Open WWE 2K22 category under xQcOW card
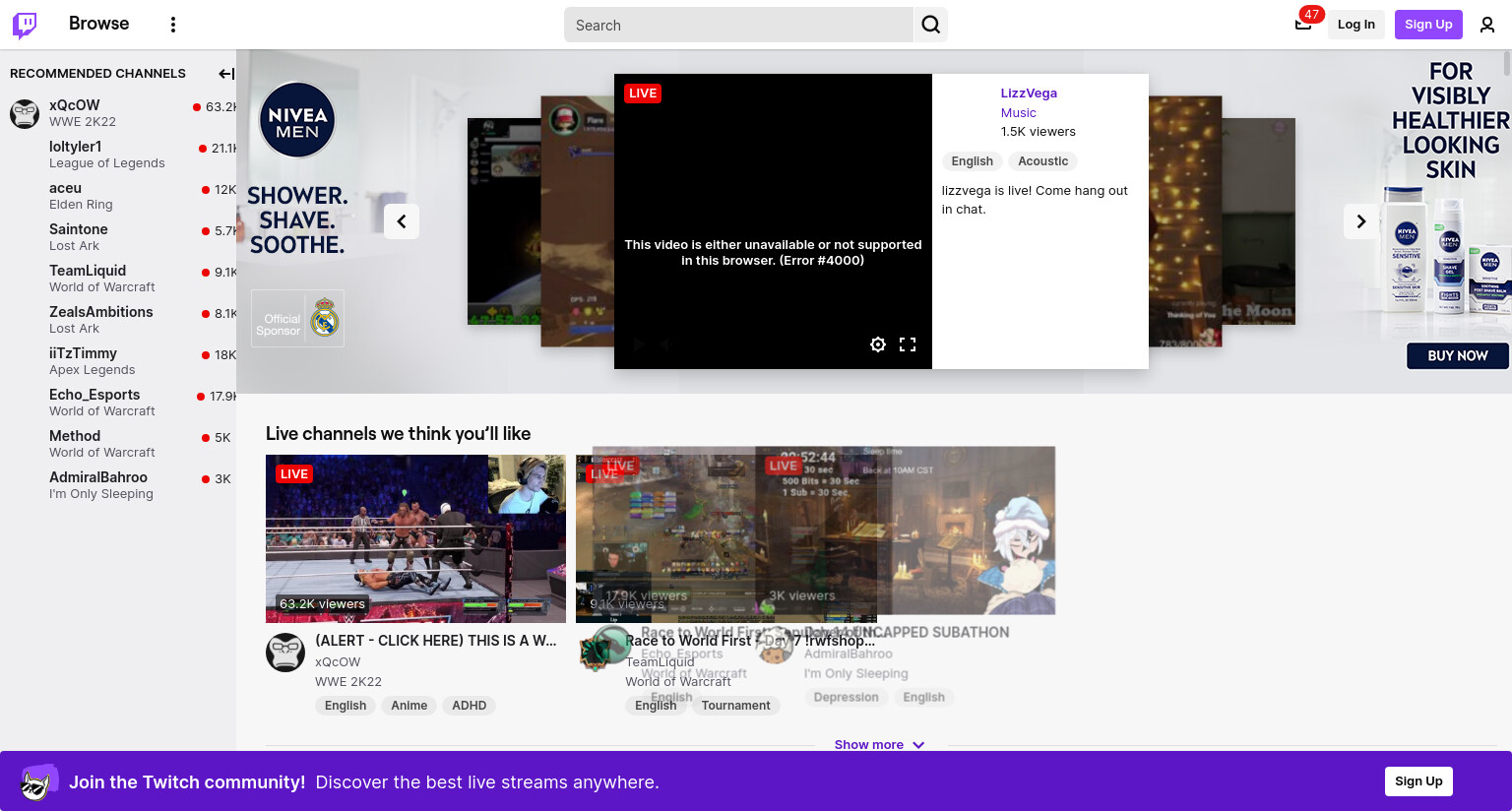 (348, 682)
